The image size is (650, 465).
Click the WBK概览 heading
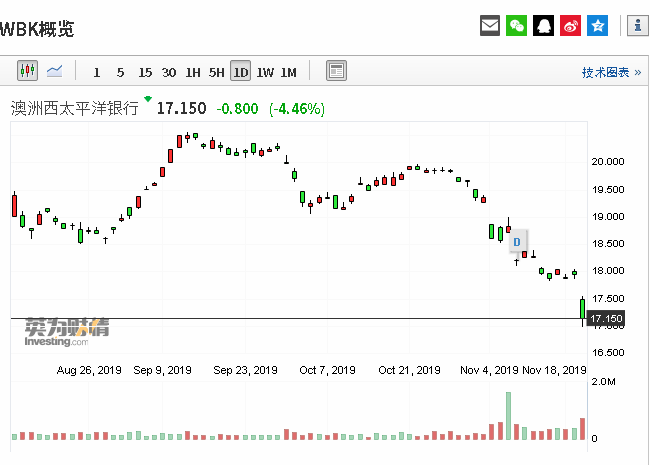pyautogui.click(x=37, y=29)
